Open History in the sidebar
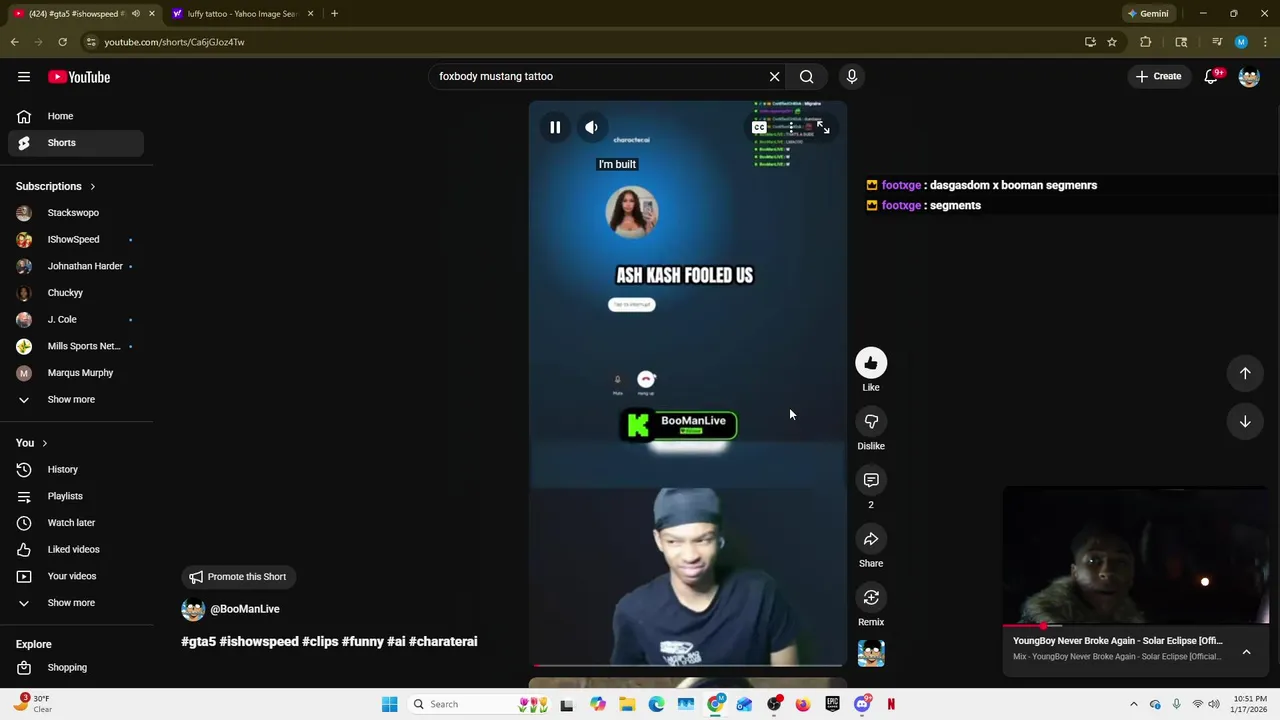Screen dimensions: 1280x720 (x=76, y=469)
